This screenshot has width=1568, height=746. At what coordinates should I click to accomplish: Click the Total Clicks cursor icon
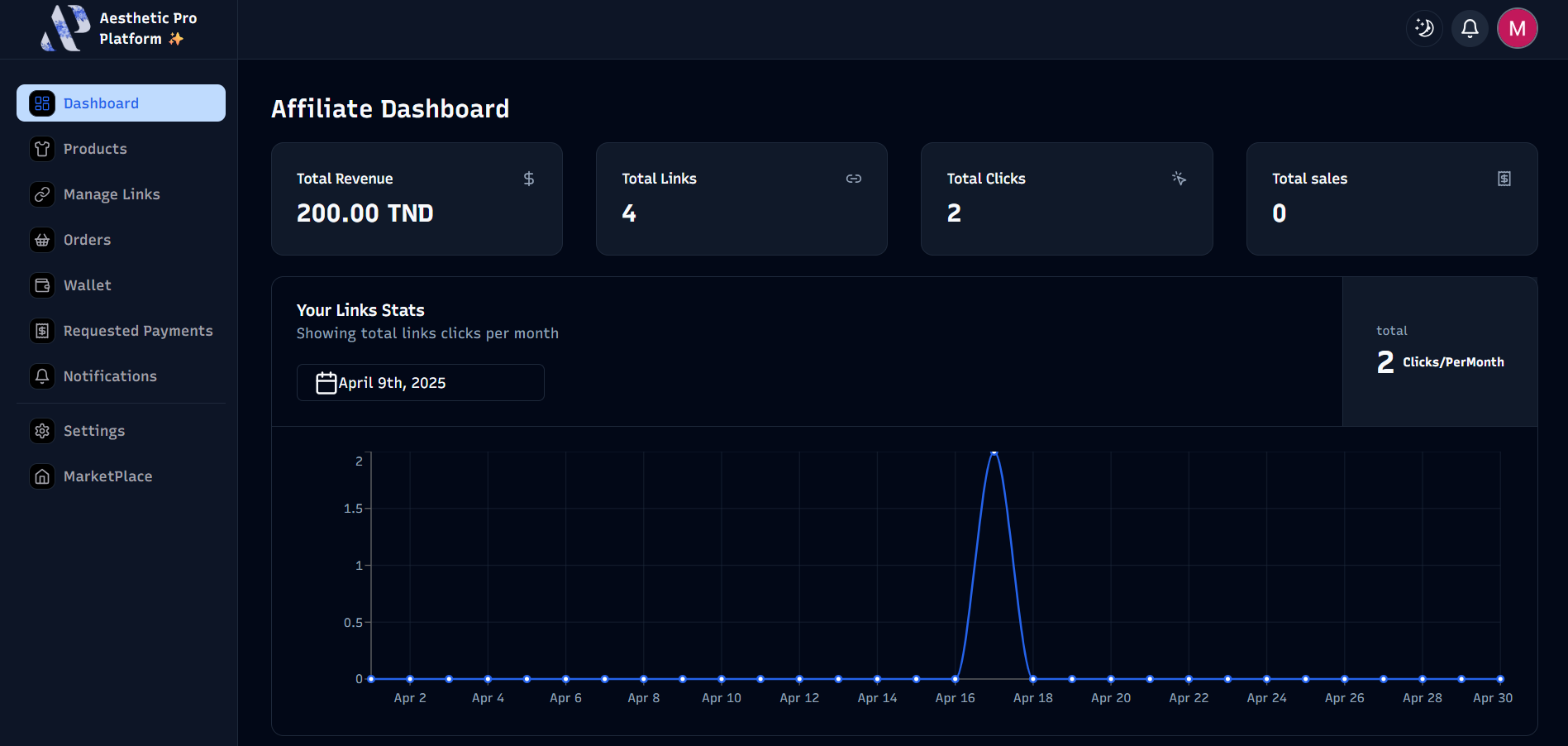coord(1179,179)
